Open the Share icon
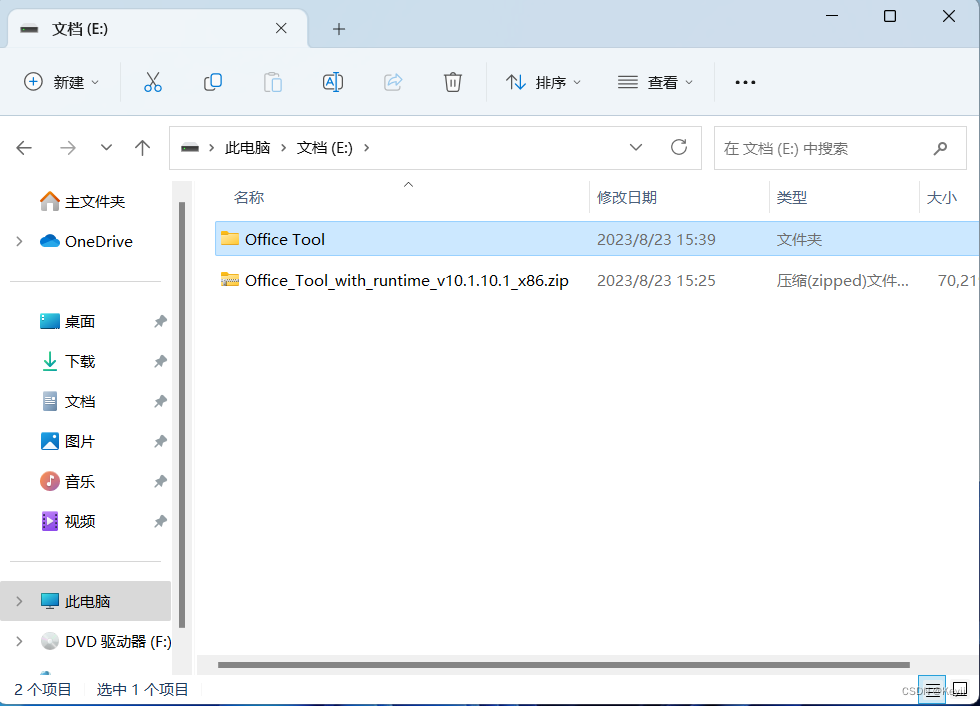Image resolution: width=980 pixels, height=706 pixels. (x=392, y=82)
